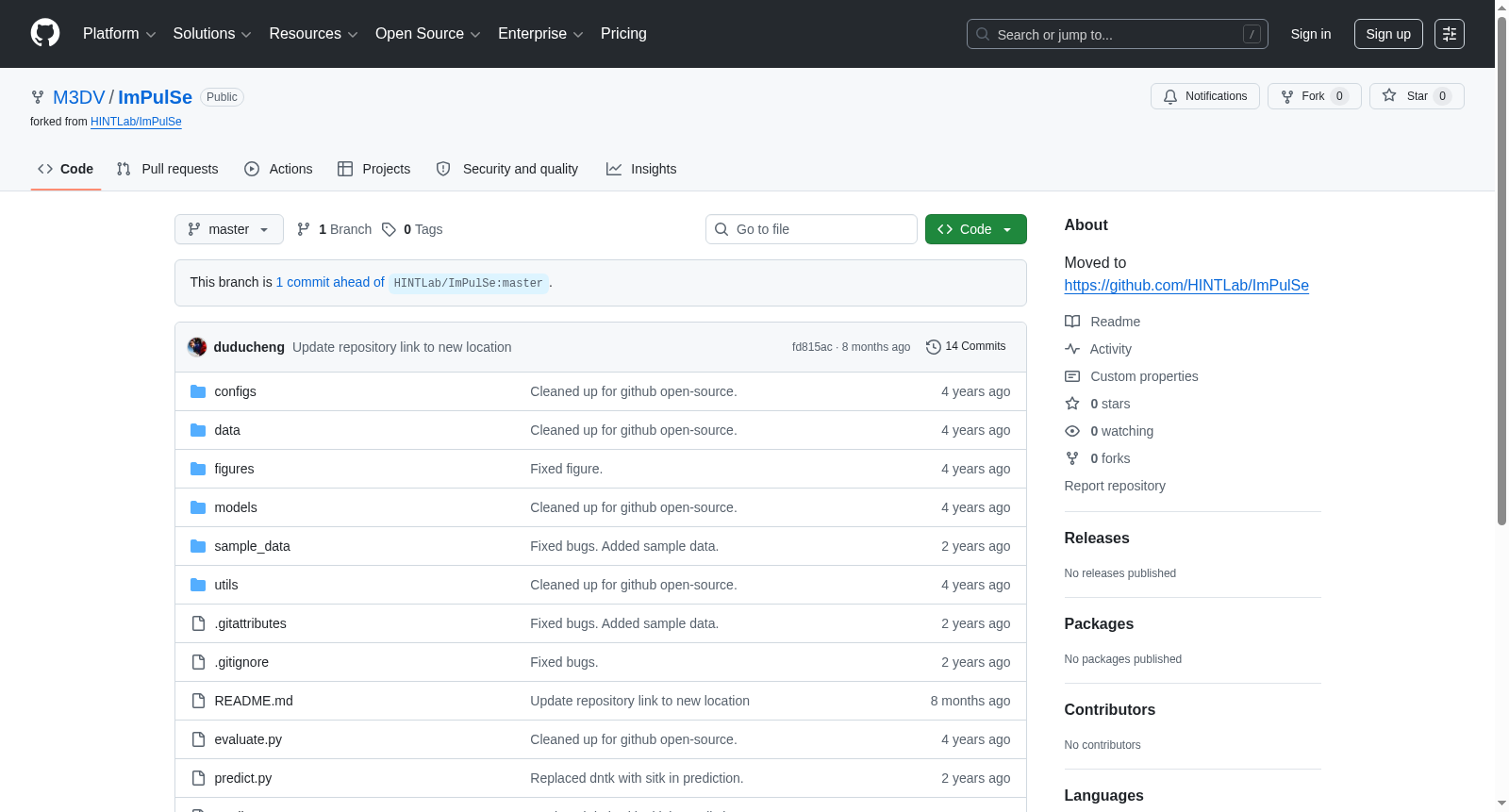Fork the repository with Fork button

[1315, 96]
